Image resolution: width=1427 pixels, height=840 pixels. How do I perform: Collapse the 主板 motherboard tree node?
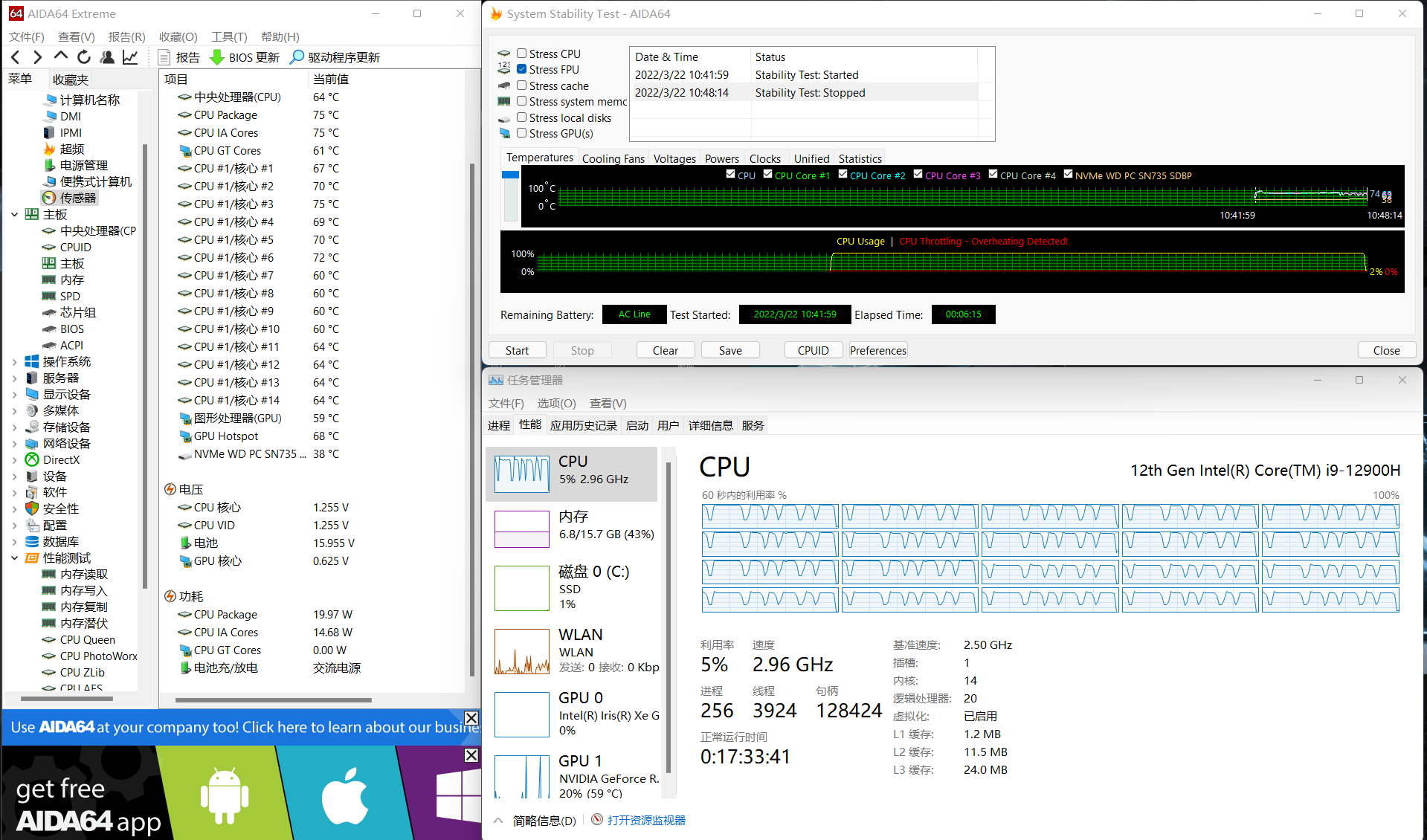(x=14, y=214)
